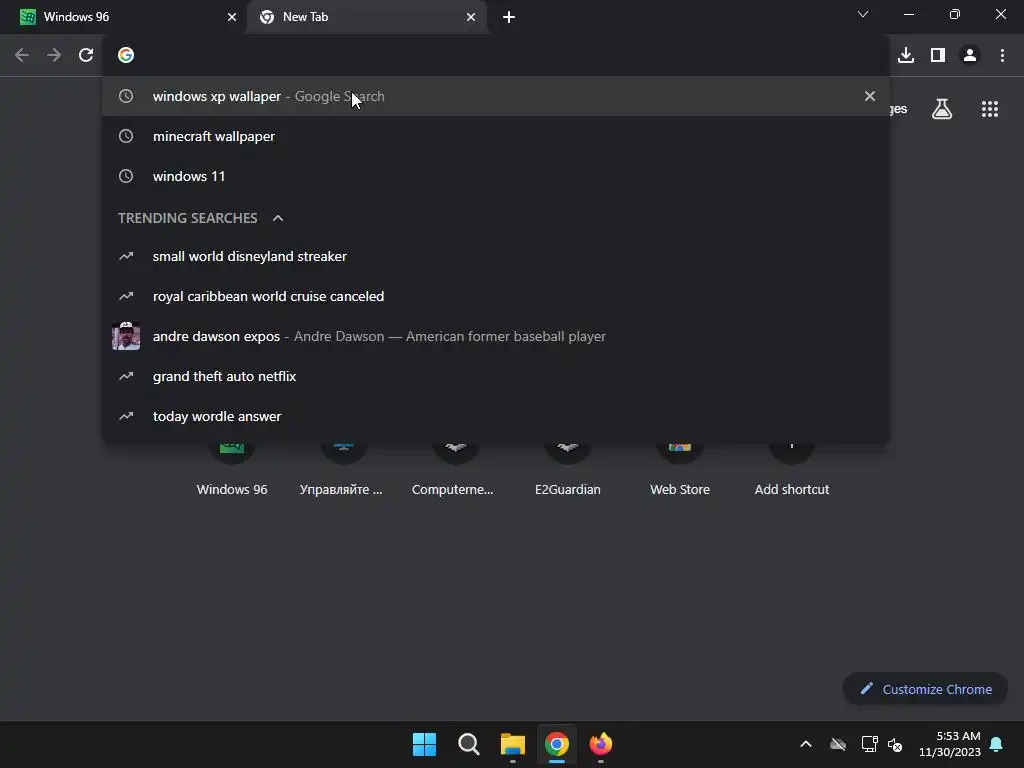Pick the windows 11 suggestion
This screenshot has width=1024, height=768.
click(496, 176)
